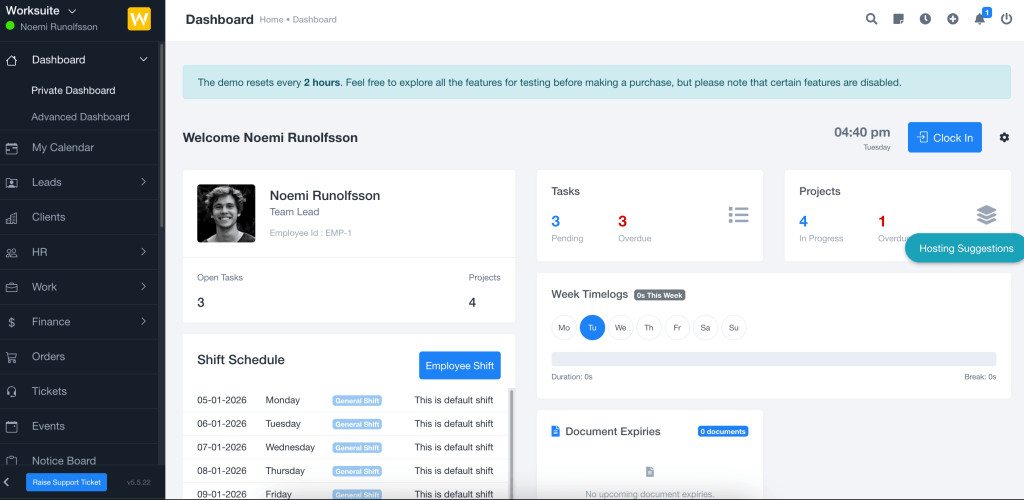Open Advanced Dashboard

point(80,117)
